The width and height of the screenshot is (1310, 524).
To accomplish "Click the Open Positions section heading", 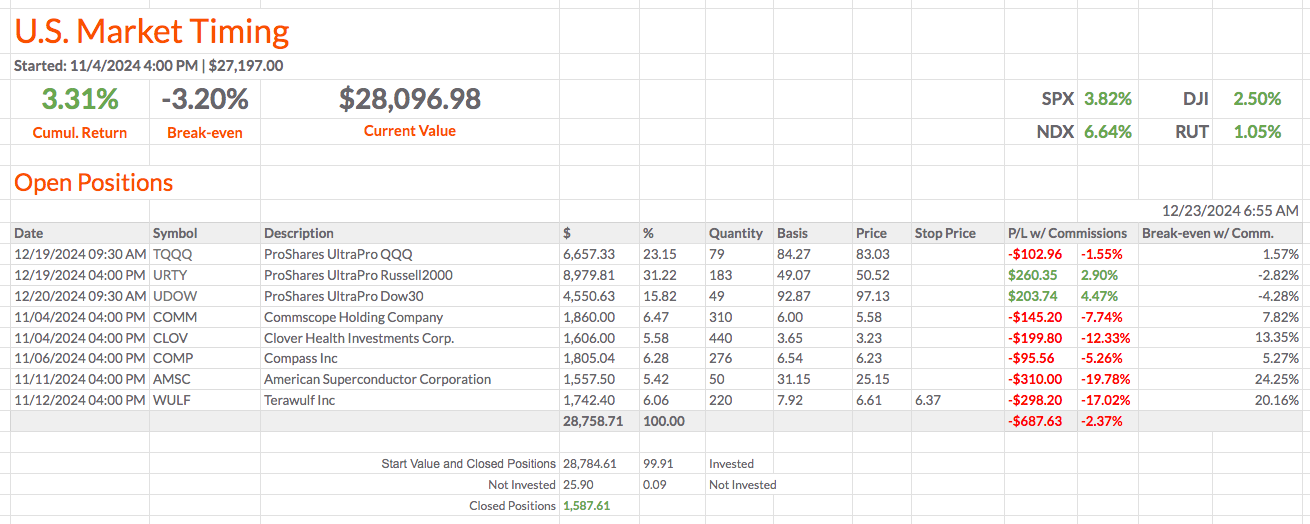I will click(x=93, y=183).
